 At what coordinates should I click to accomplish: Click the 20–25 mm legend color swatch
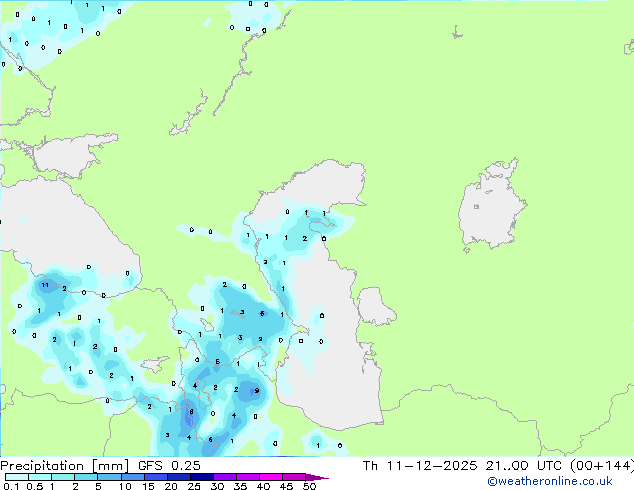tap(178, 477)
